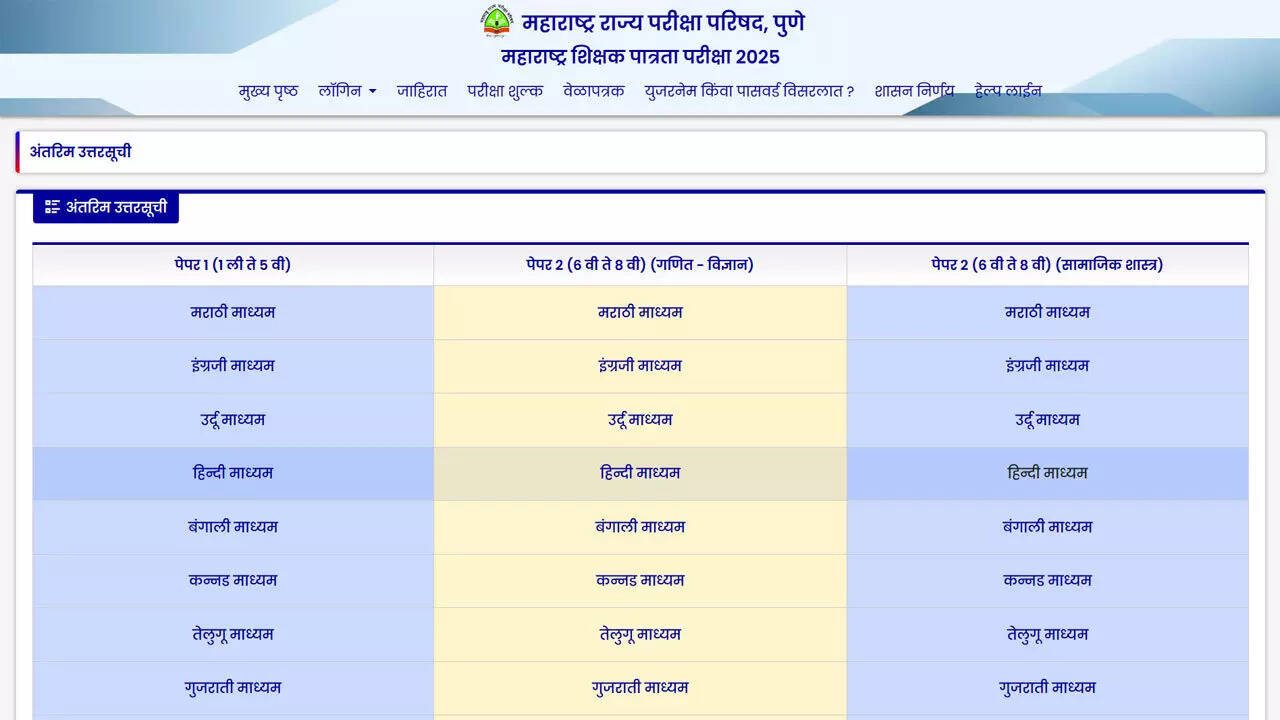Viewport: 1280px width, 720px height.
Task: Choose कन्नड माध्यम under सामाजिक शास्त्र
Action: coord(1047,580)
